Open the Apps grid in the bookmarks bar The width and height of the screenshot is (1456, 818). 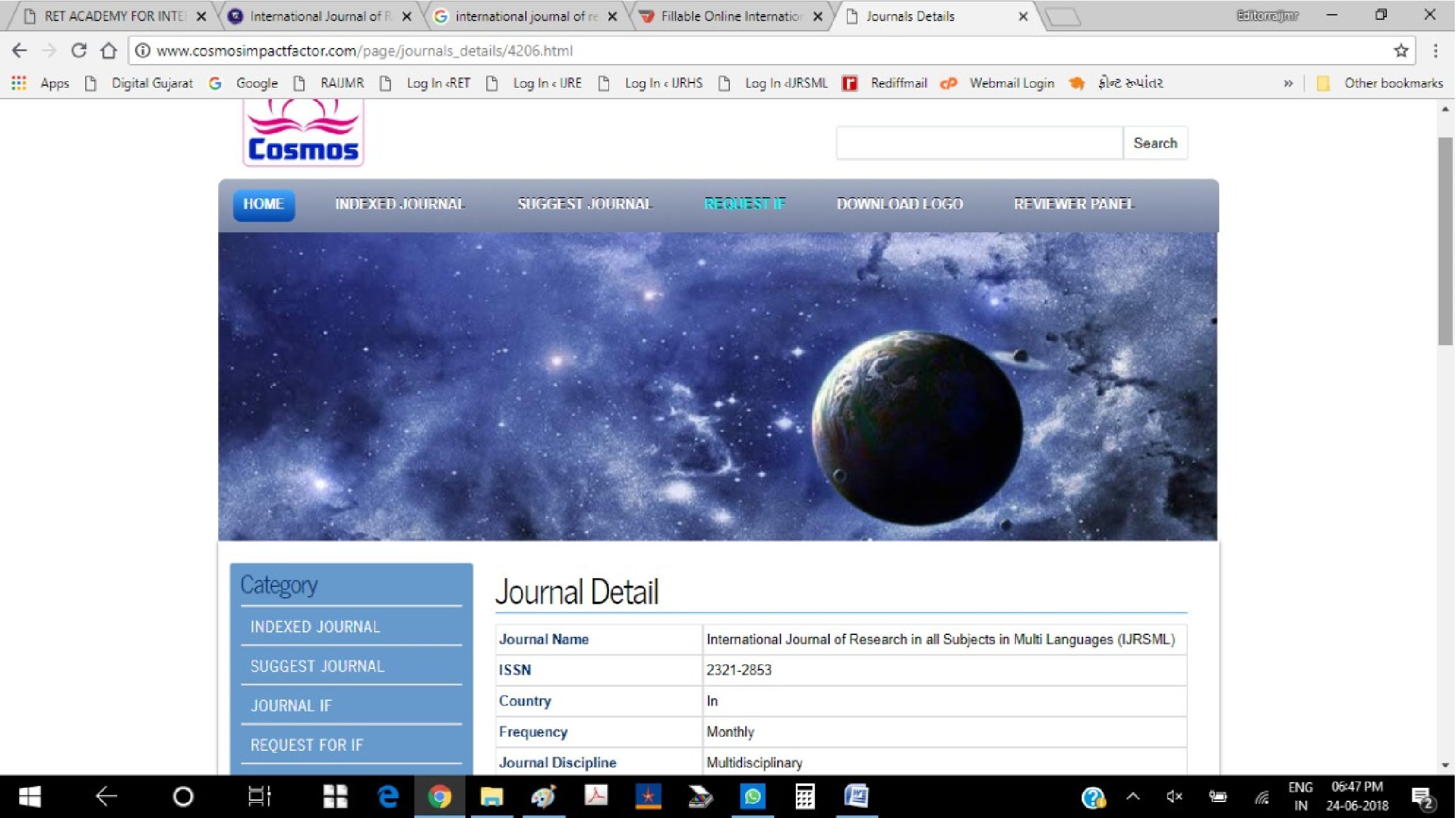pyautogui.click(x=19, y=83)
